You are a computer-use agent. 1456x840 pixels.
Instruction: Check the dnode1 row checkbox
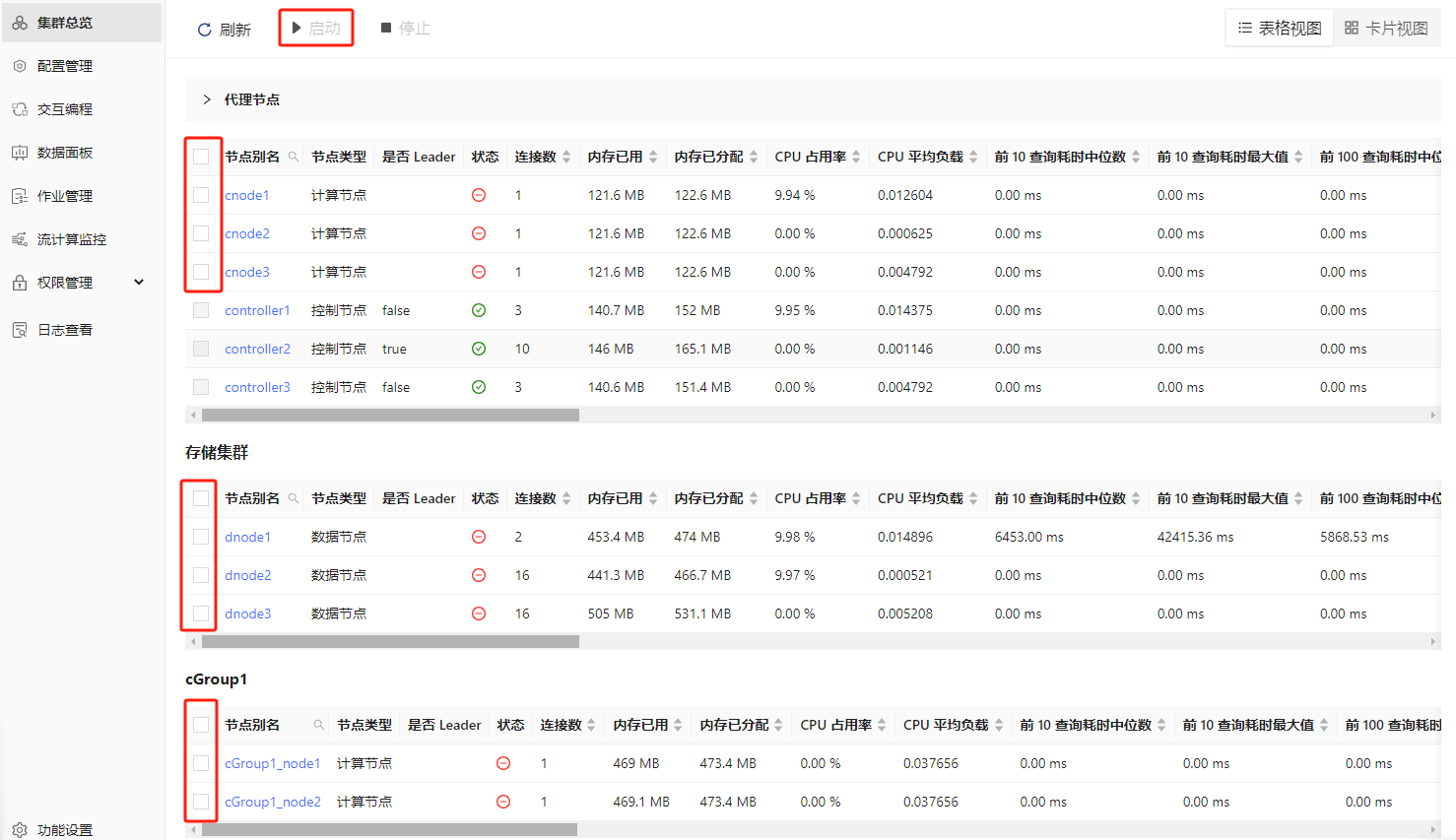click(x=201, y=537)
